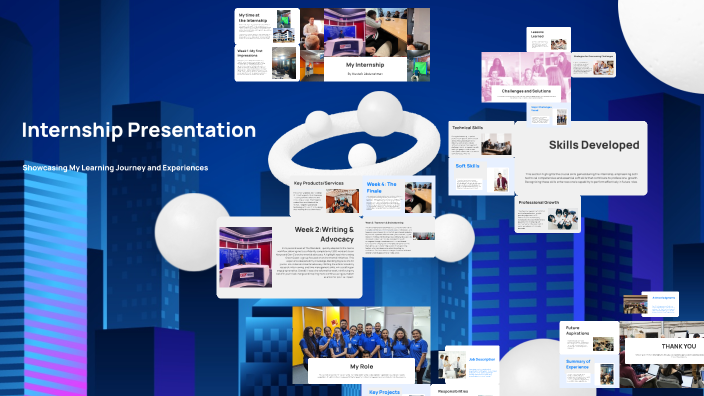This screenshot has height=396, width=704.
Task: Select the "Technical Skills" slide
Action: point(481,140)
